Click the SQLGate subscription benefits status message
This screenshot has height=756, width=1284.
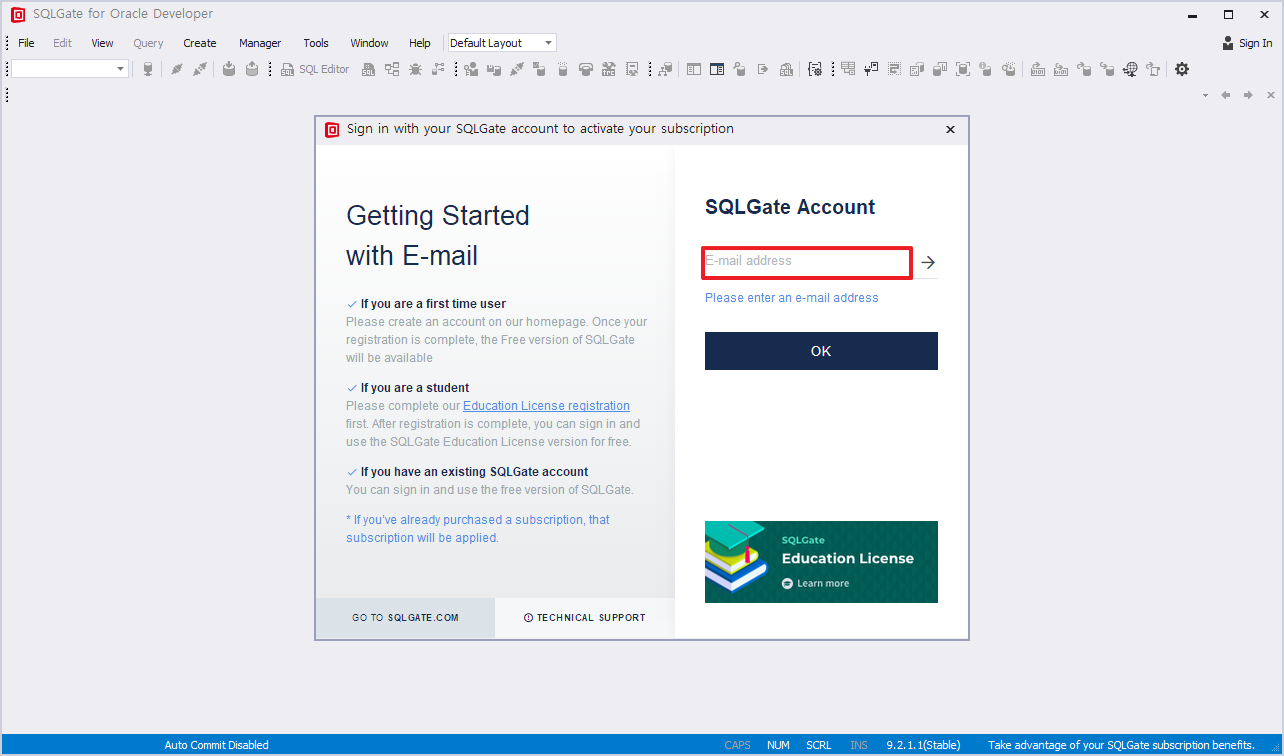pyautogui.click(x=1121, y=745)
